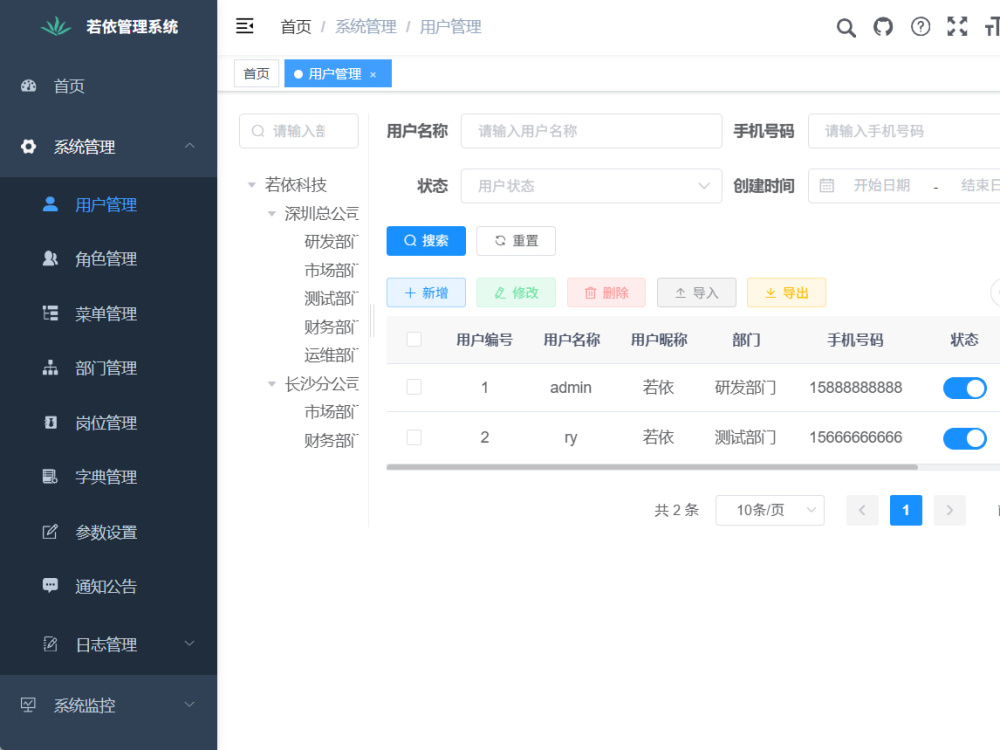Collapse the 若依科技 tree node arrow
Viewport: 1000px width, 750px height.
[x=252, y=185]
